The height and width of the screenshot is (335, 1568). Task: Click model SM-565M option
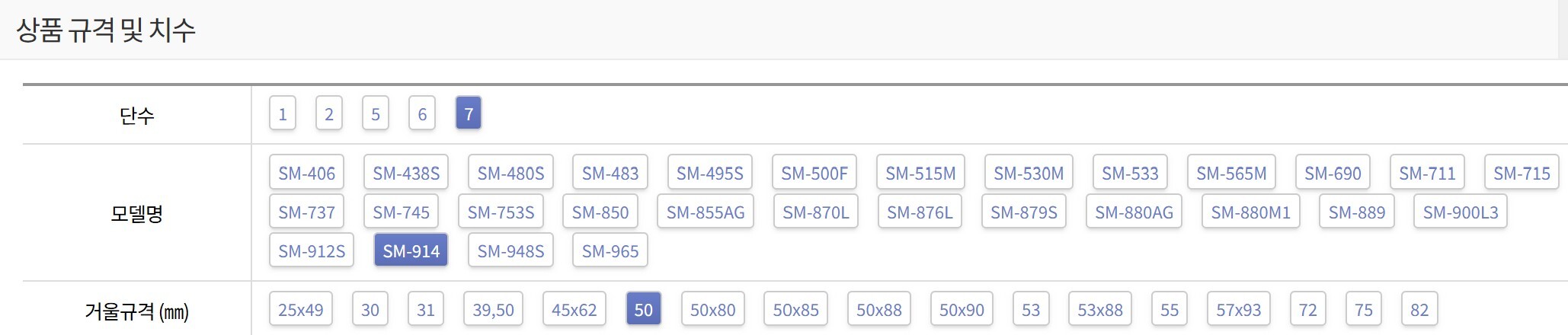[1231, 173]
